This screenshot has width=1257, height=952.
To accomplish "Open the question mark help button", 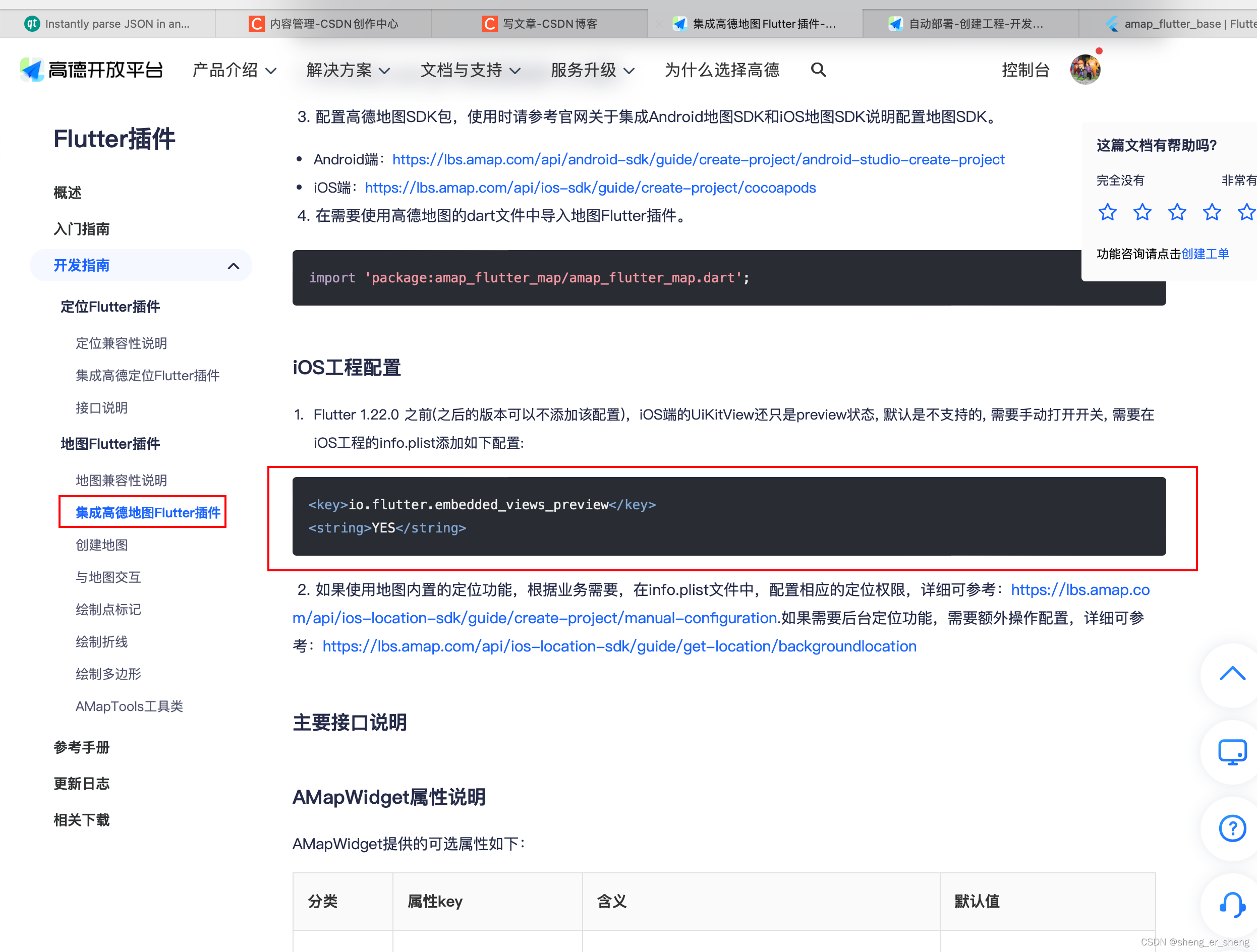I will (1231, 828).
